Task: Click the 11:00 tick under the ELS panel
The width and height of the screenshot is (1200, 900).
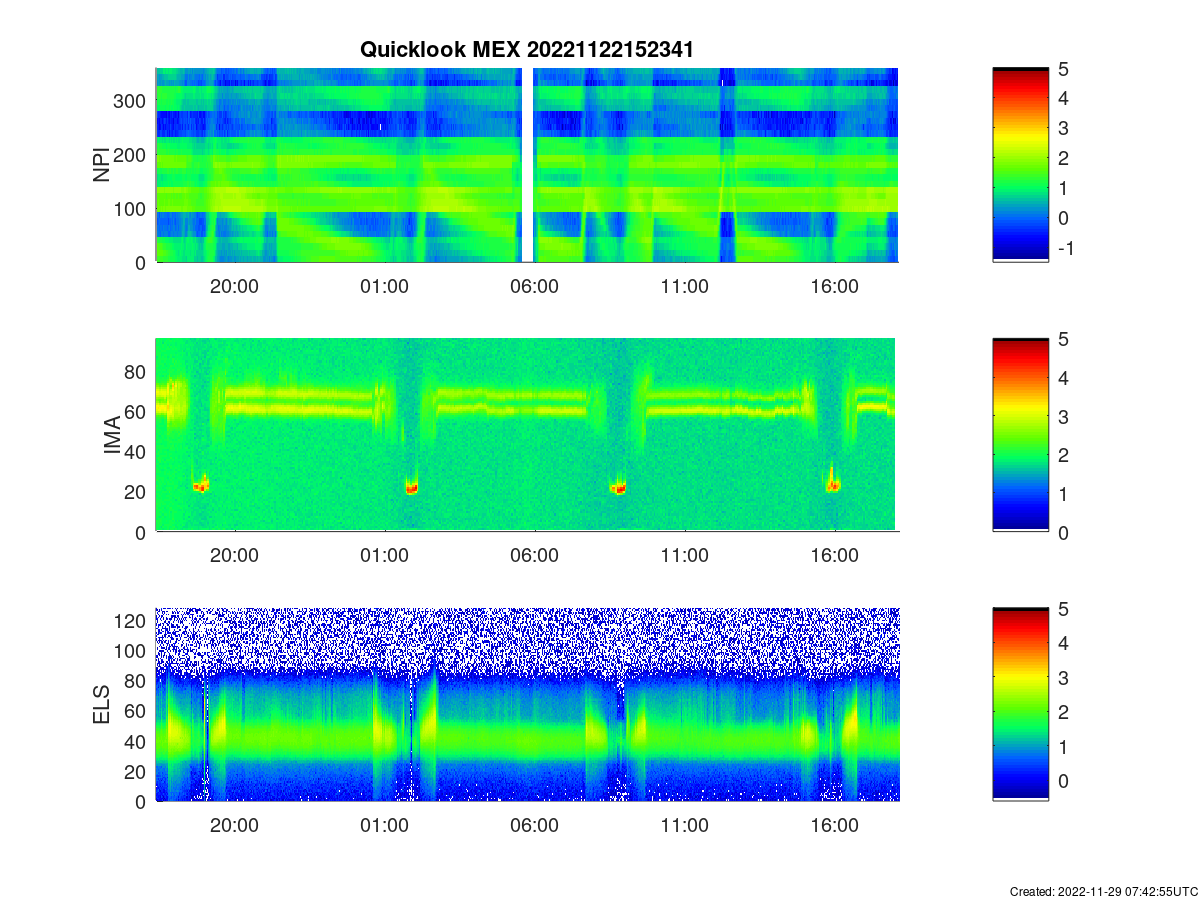Action: pyautogui.click(x=684, y=826)
